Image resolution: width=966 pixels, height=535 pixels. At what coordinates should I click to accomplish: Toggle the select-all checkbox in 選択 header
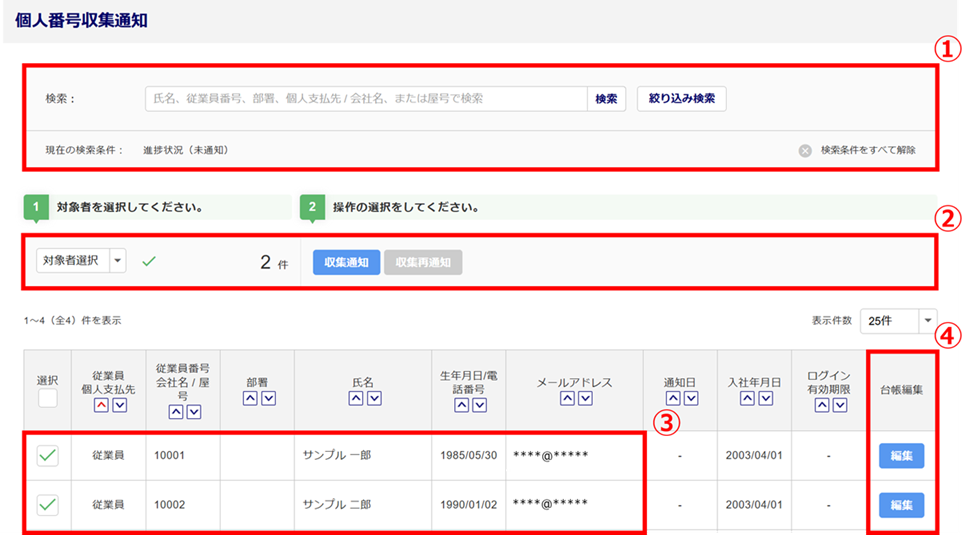[47, 399]
